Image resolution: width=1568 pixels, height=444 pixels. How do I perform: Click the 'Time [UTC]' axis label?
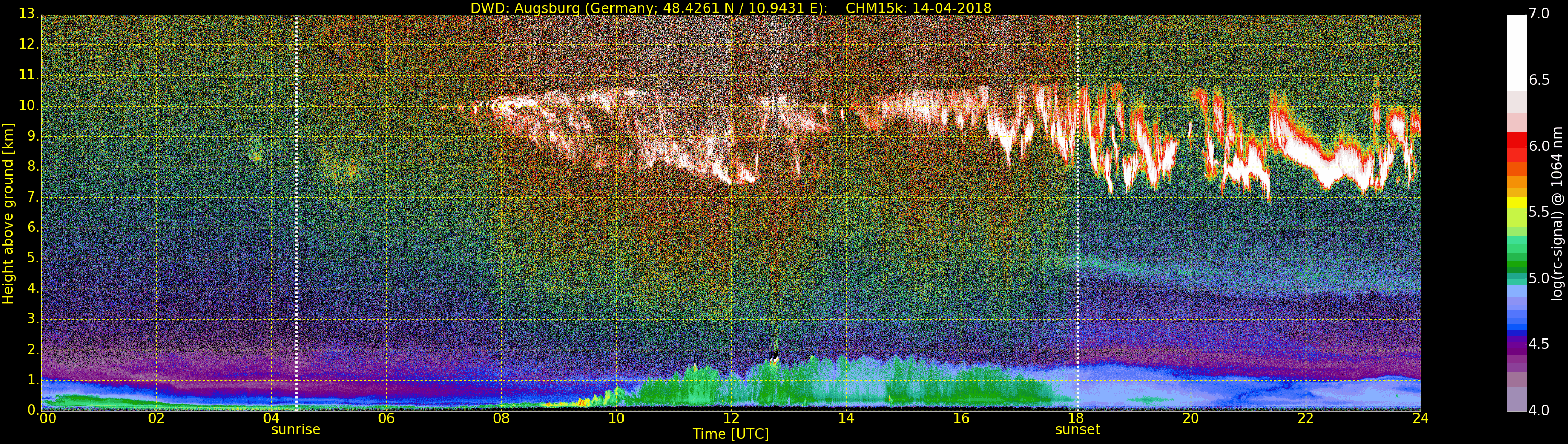(731, 434)
